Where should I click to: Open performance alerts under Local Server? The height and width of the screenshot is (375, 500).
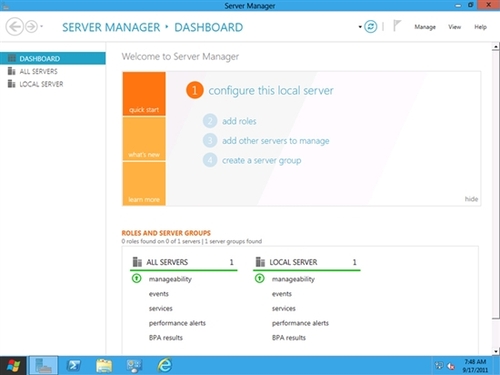pyautogui.click(x=300, y=323)
